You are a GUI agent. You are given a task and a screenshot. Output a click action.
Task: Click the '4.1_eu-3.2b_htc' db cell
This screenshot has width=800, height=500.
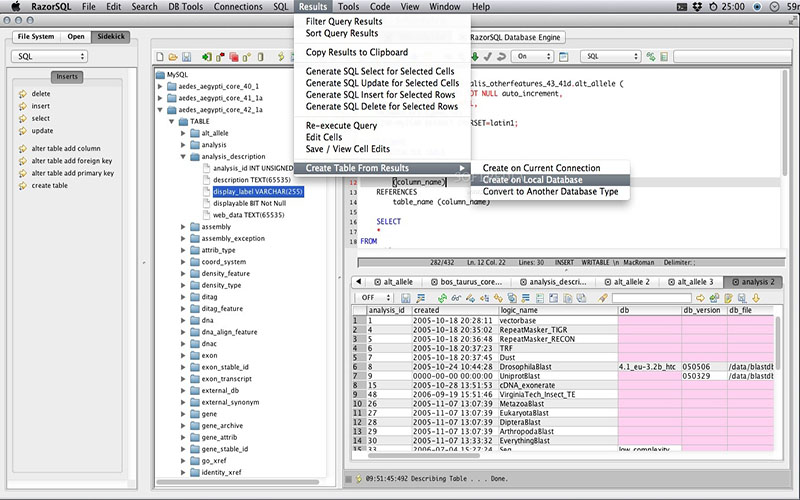[x=649, y=367]
